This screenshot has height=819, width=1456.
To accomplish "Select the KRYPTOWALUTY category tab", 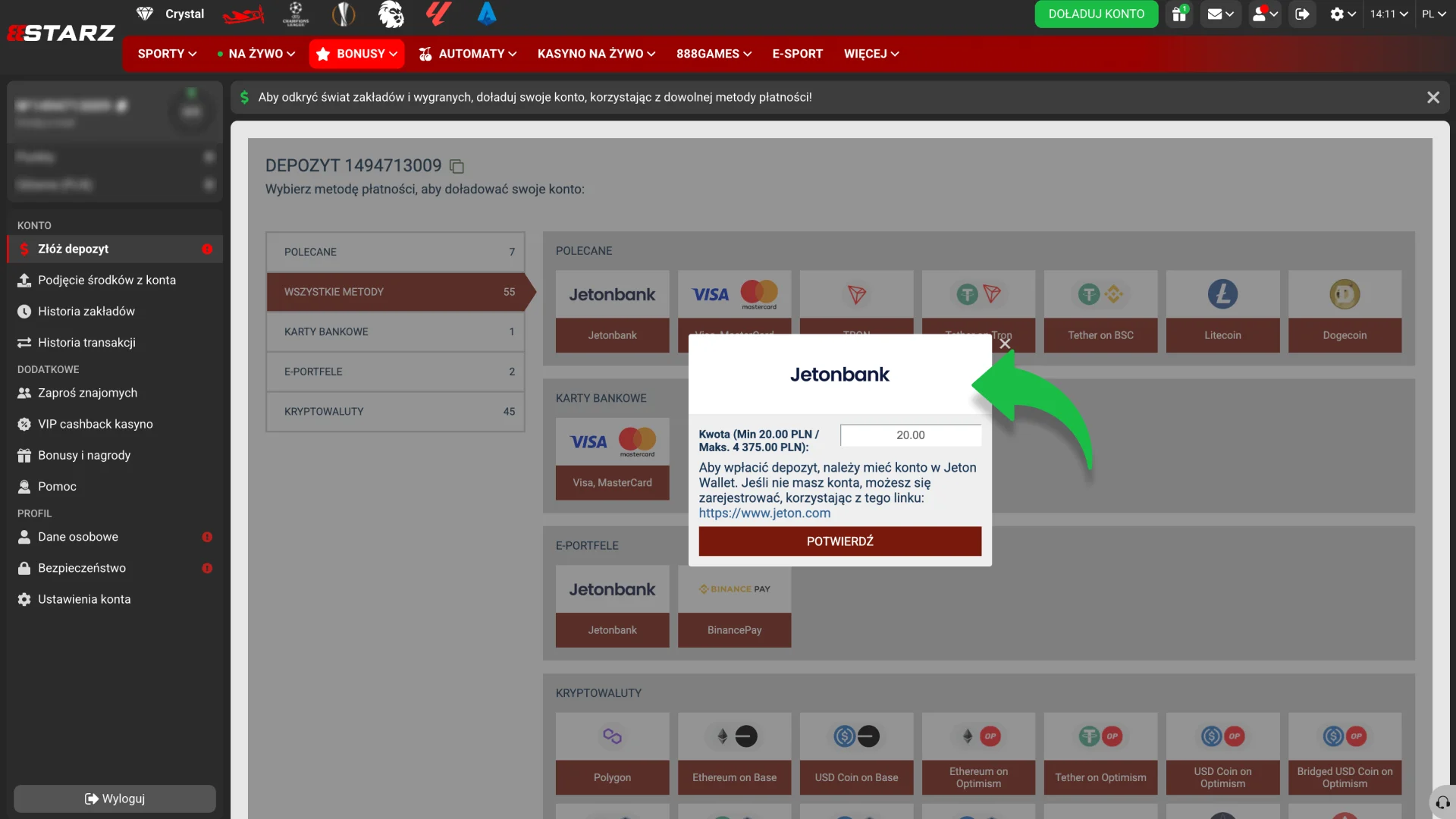I will 395,411.
